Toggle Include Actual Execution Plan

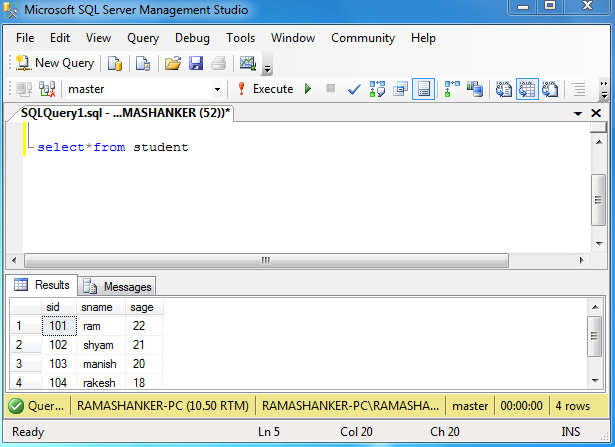point(452,89)
